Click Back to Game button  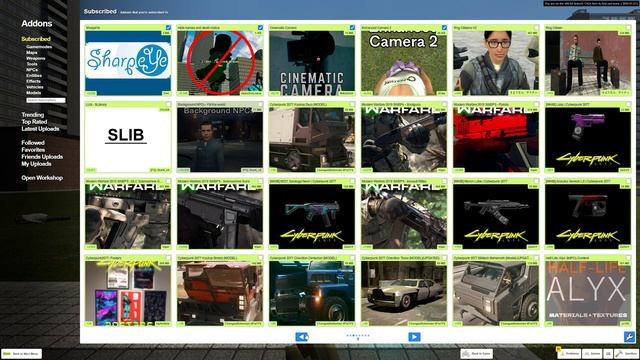point(476,354)
